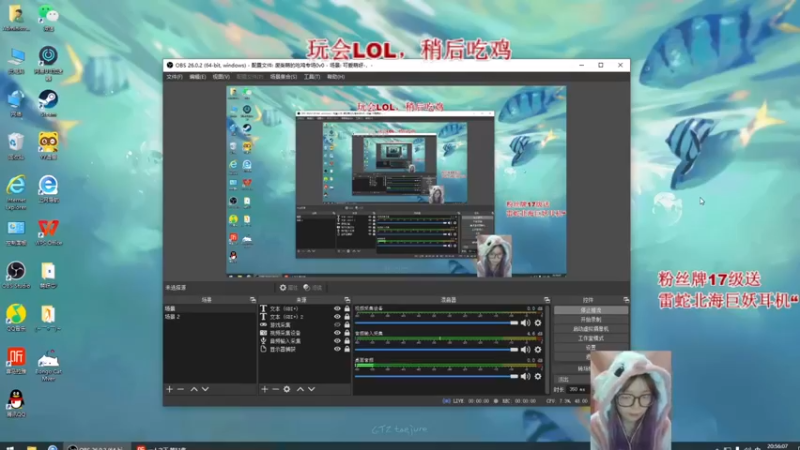This screenshot has height=450, width=800.
Task: Remove selected scene with minus icon in Scenes panel
Action: pyautogui.click(x=181, y=389)
